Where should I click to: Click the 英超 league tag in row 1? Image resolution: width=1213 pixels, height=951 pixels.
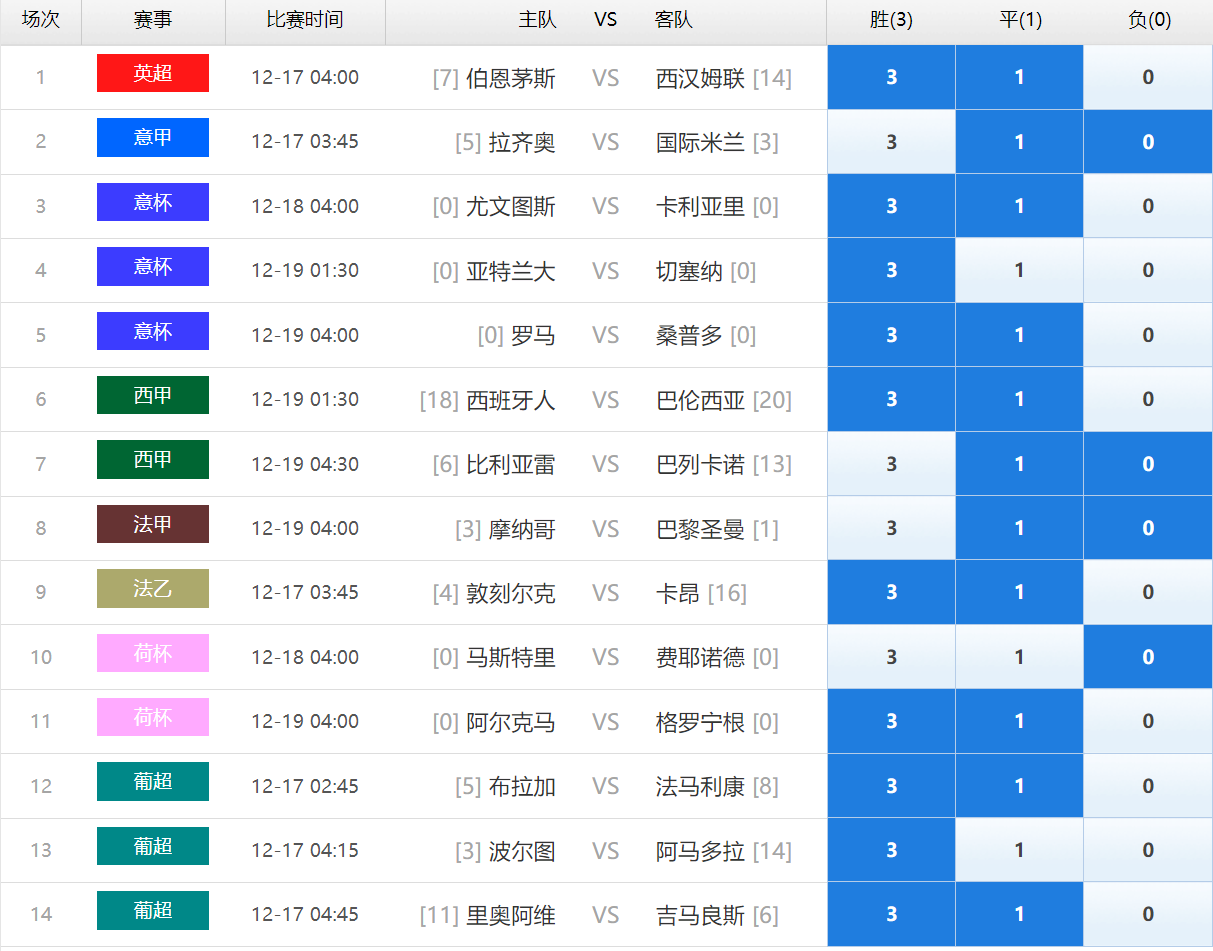tap(153, 73)
